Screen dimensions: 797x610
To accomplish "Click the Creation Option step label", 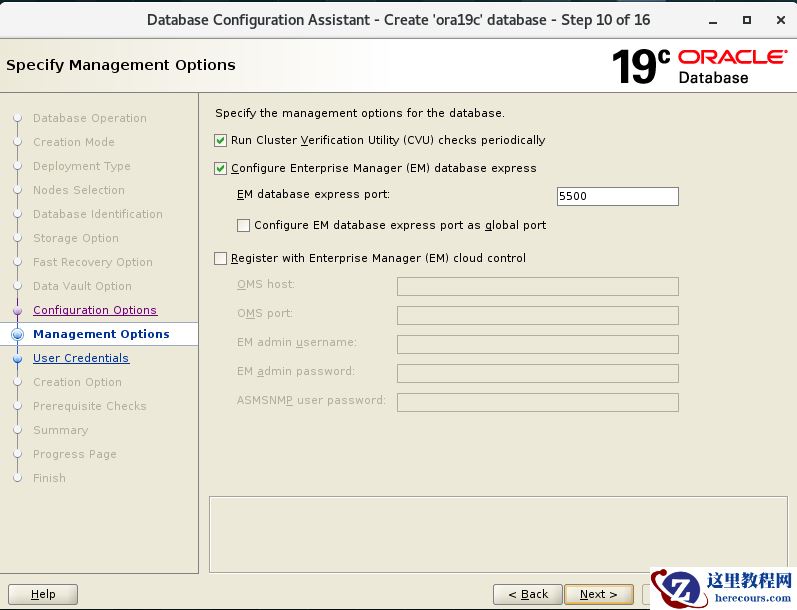I will pyautogui.click(x=77, y=382).
